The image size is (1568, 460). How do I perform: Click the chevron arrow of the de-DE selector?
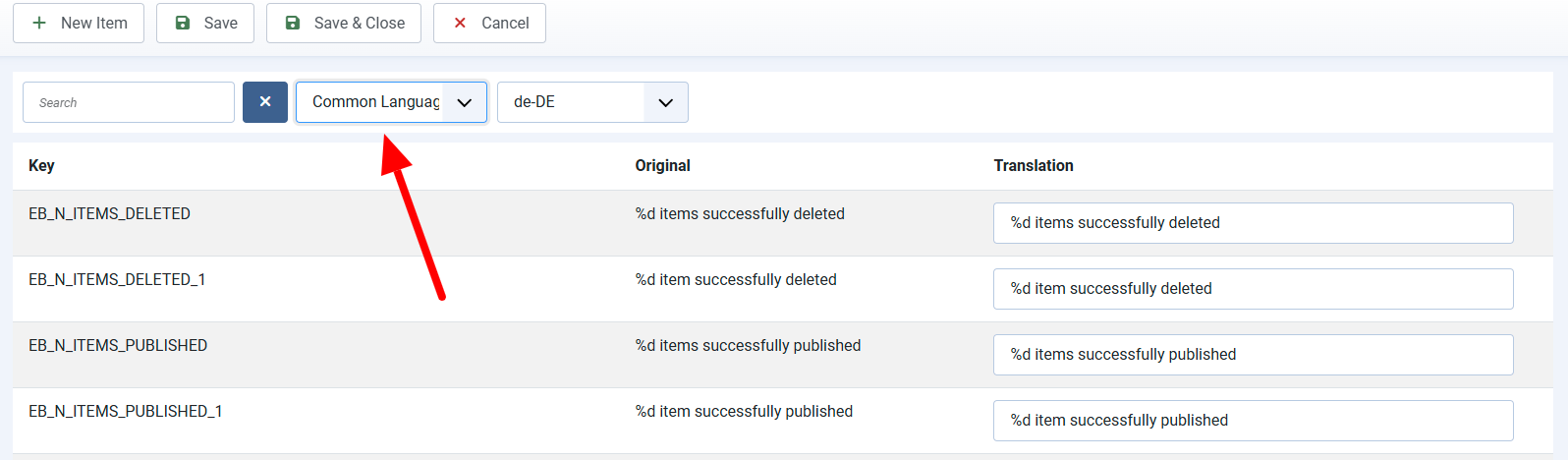point(665,102)
